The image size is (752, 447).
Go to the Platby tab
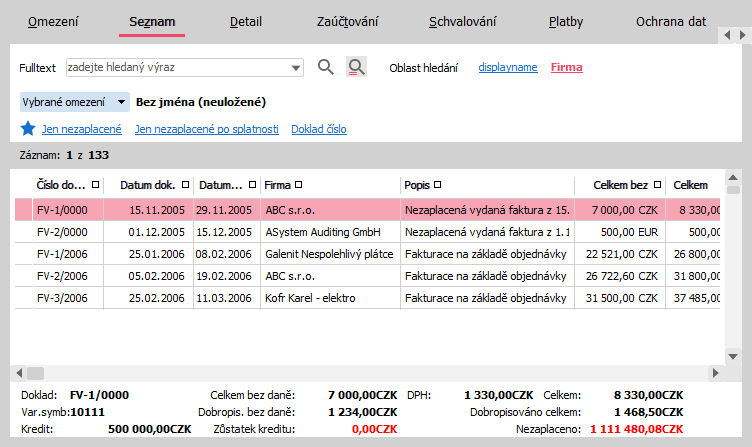coord(566,21)
